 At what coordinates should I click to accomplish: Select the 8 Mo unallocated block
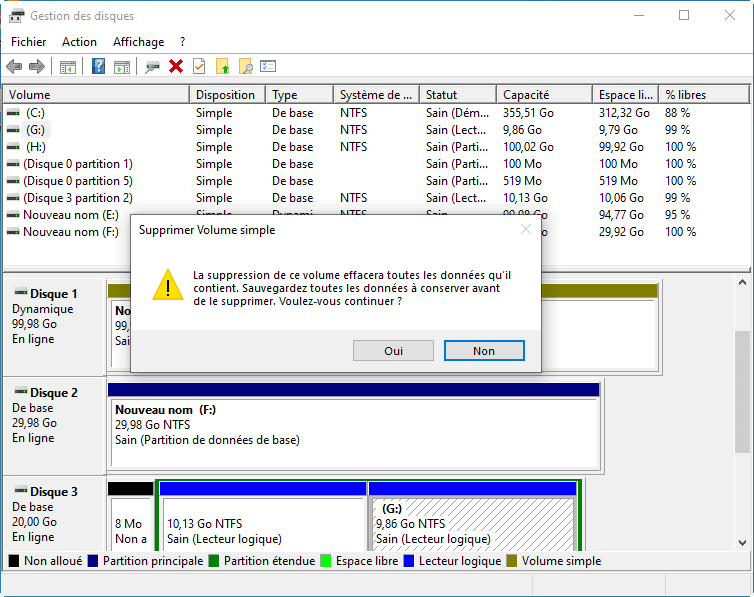[130, 517]
